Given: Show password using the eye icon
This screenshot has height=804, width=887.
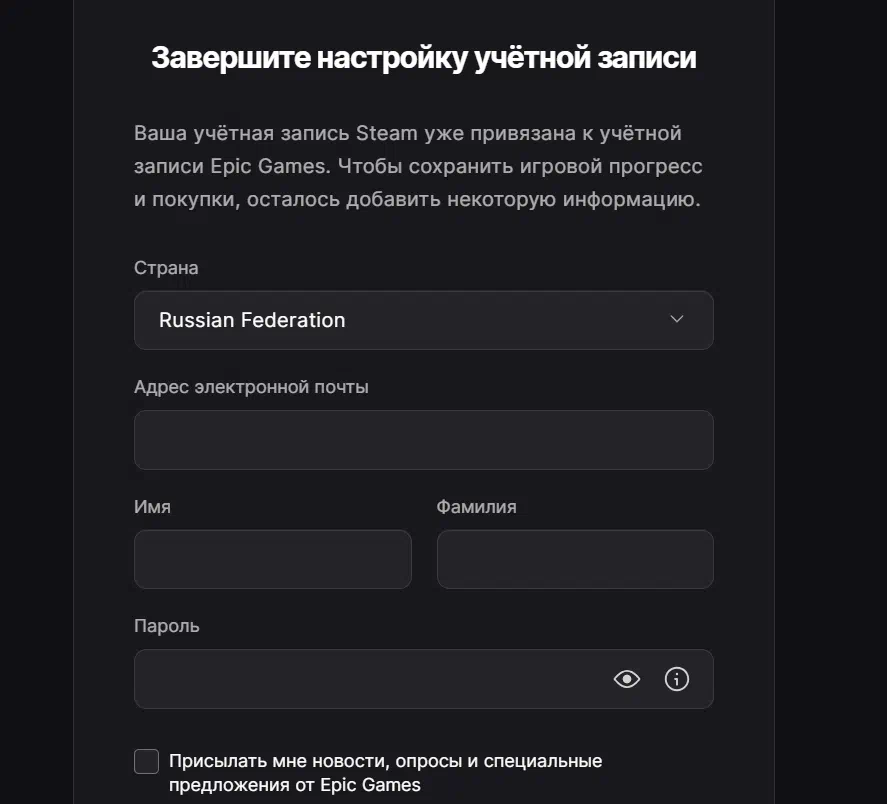Looking at the screenshot, I should point(627,679).
